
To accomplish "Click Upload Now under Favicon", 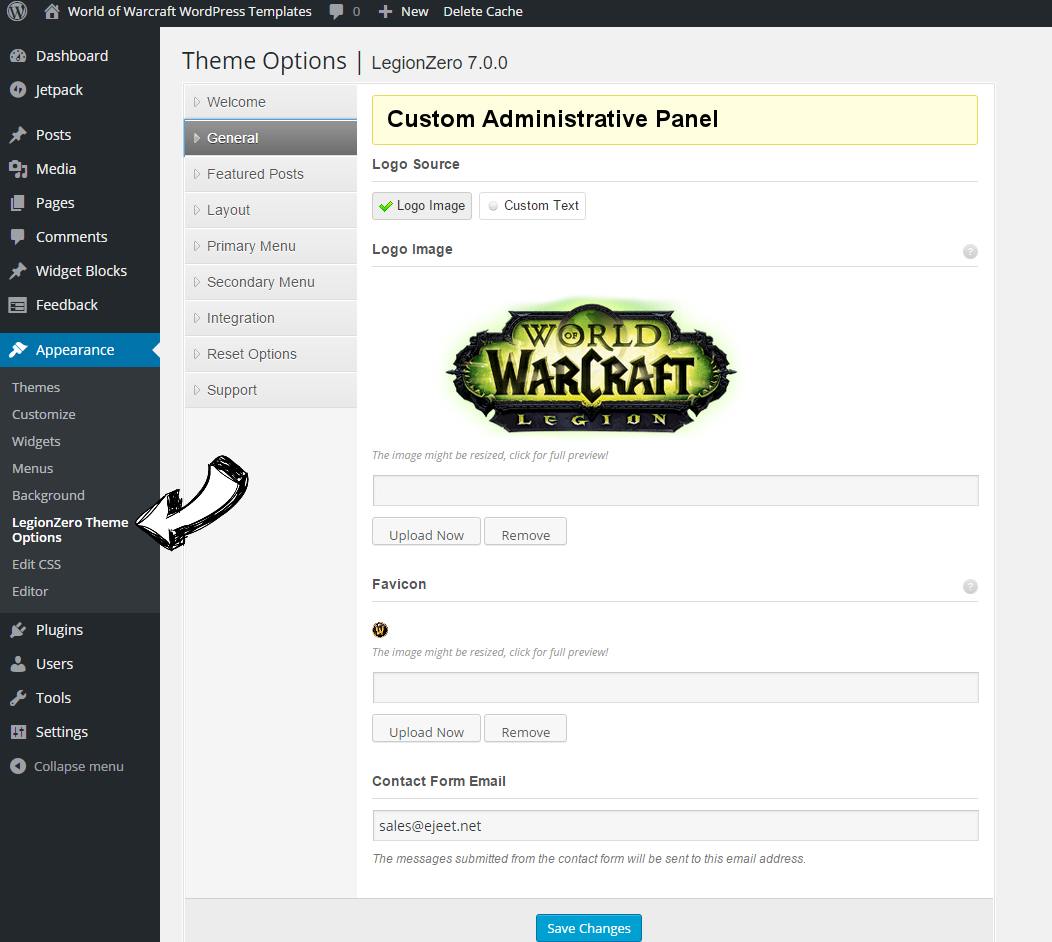I will click(x=426, y=728).
